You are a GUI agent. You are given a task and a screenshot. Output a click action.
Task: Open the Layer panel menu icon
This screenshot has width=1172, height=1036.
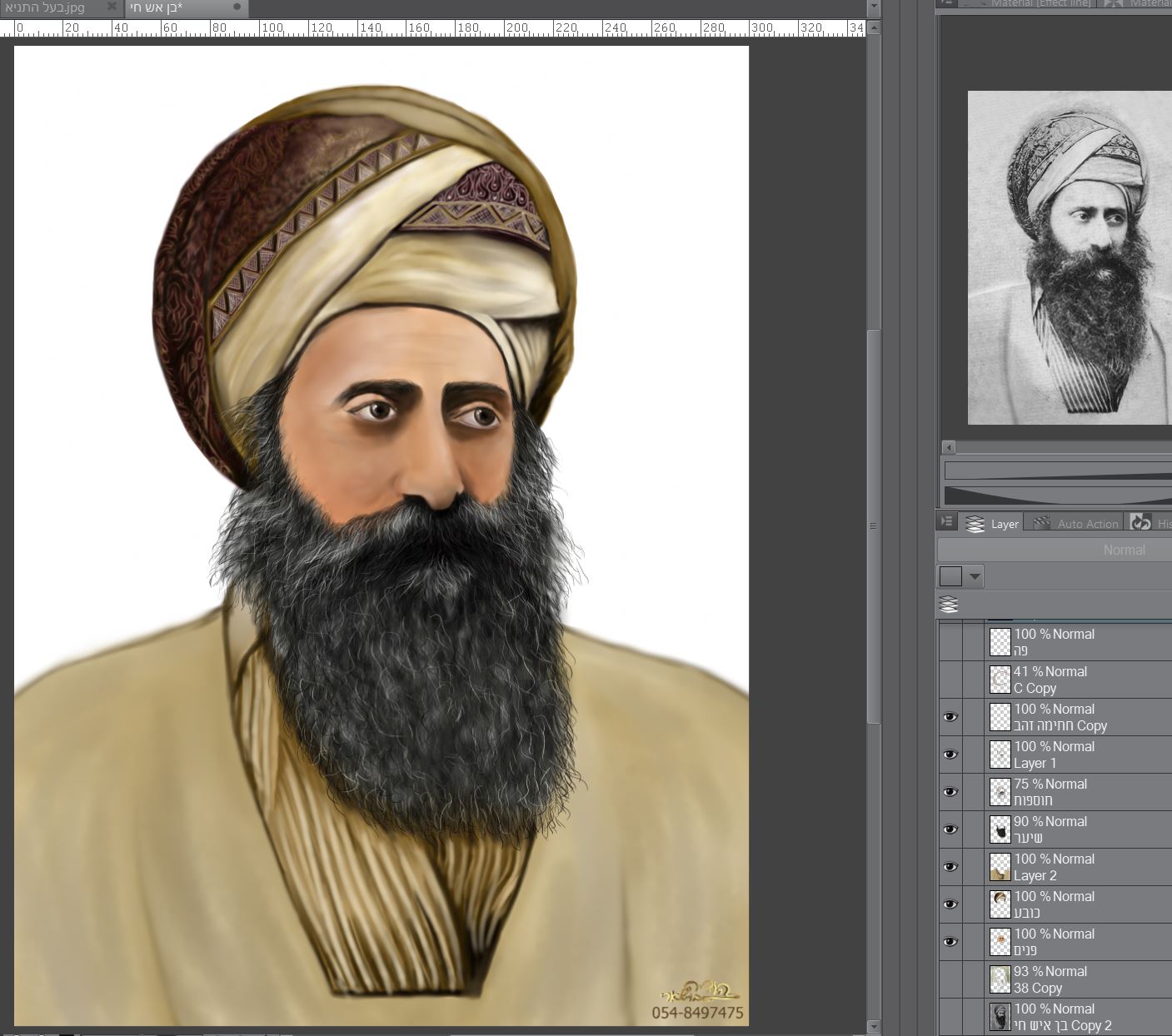coord(947,522)
